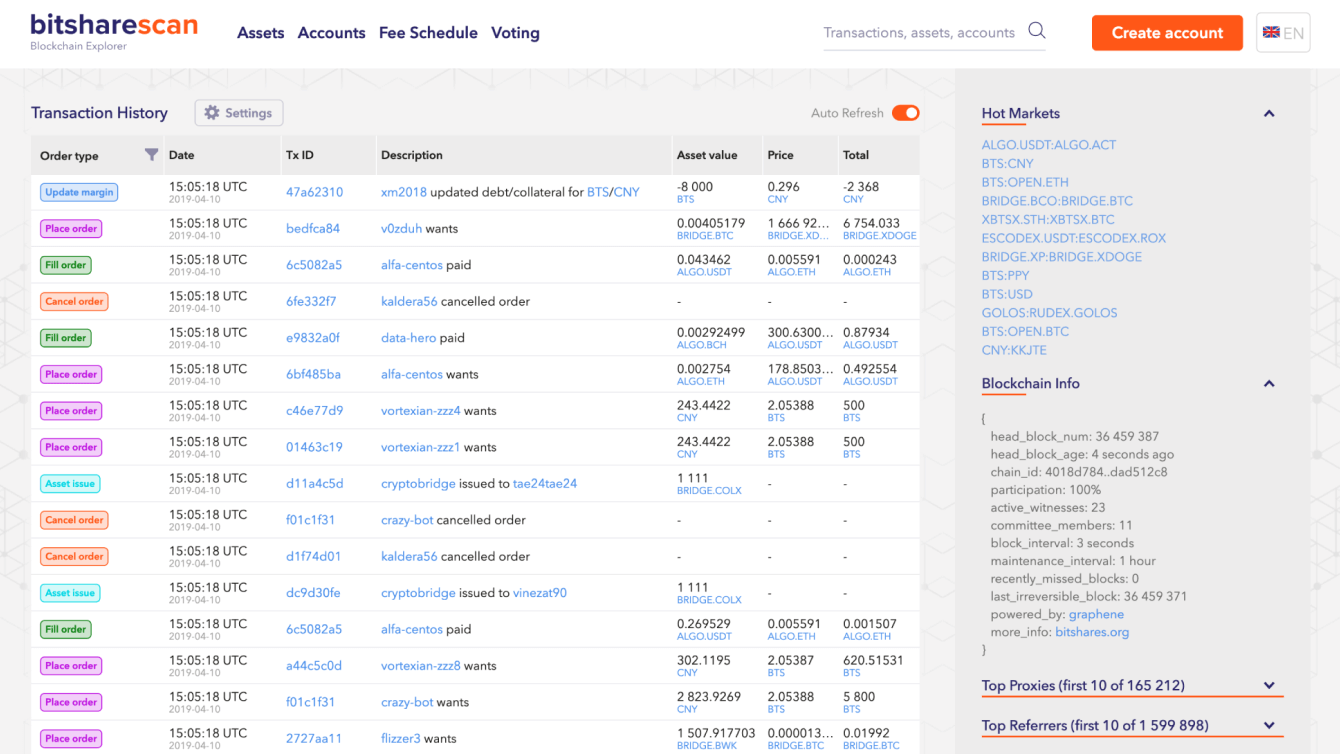
Task: Switch to the Fee Schedule page
Action: point(428,32)
